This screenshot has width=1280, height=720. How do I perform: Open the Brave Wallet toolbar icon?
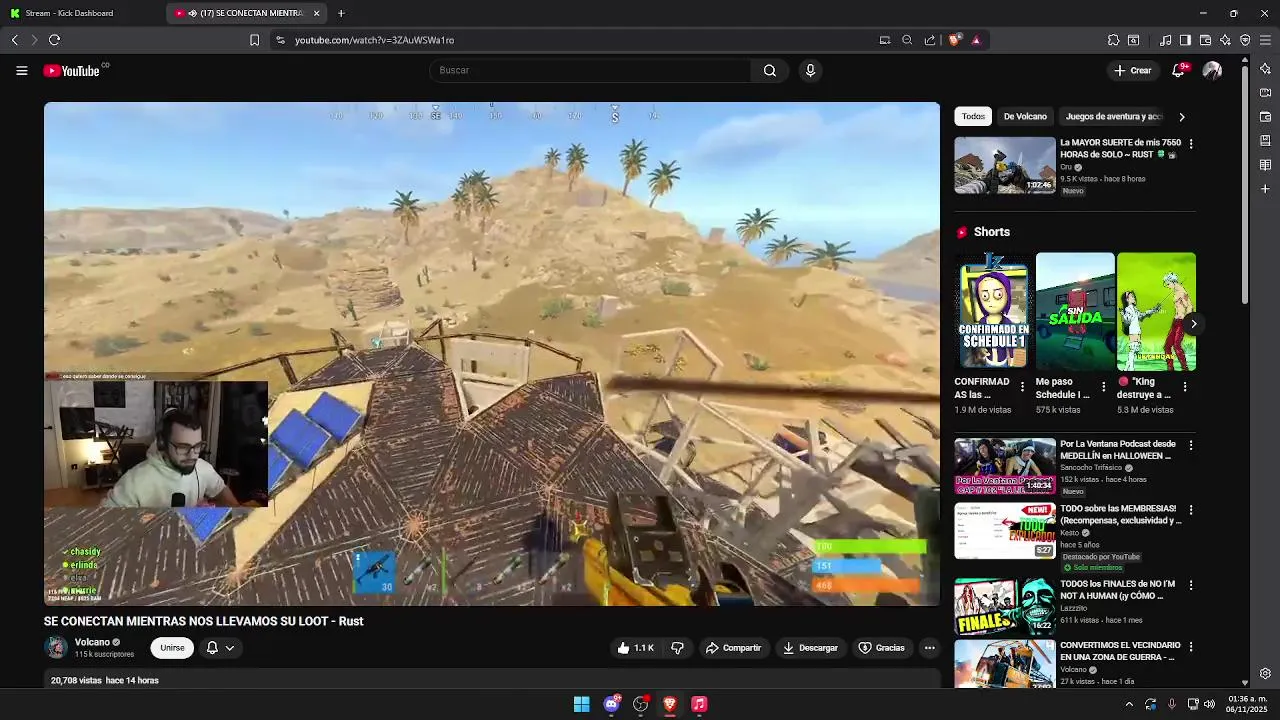pos(1205,40)
